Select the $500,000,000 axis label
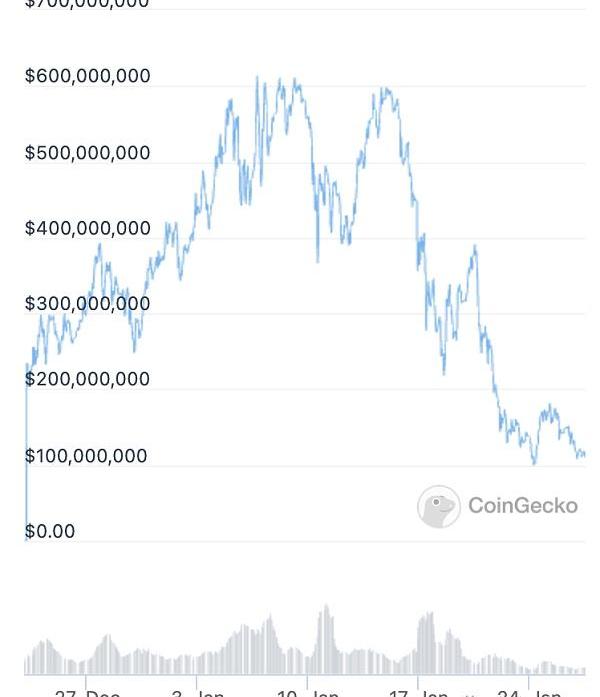 click(88, 153)
